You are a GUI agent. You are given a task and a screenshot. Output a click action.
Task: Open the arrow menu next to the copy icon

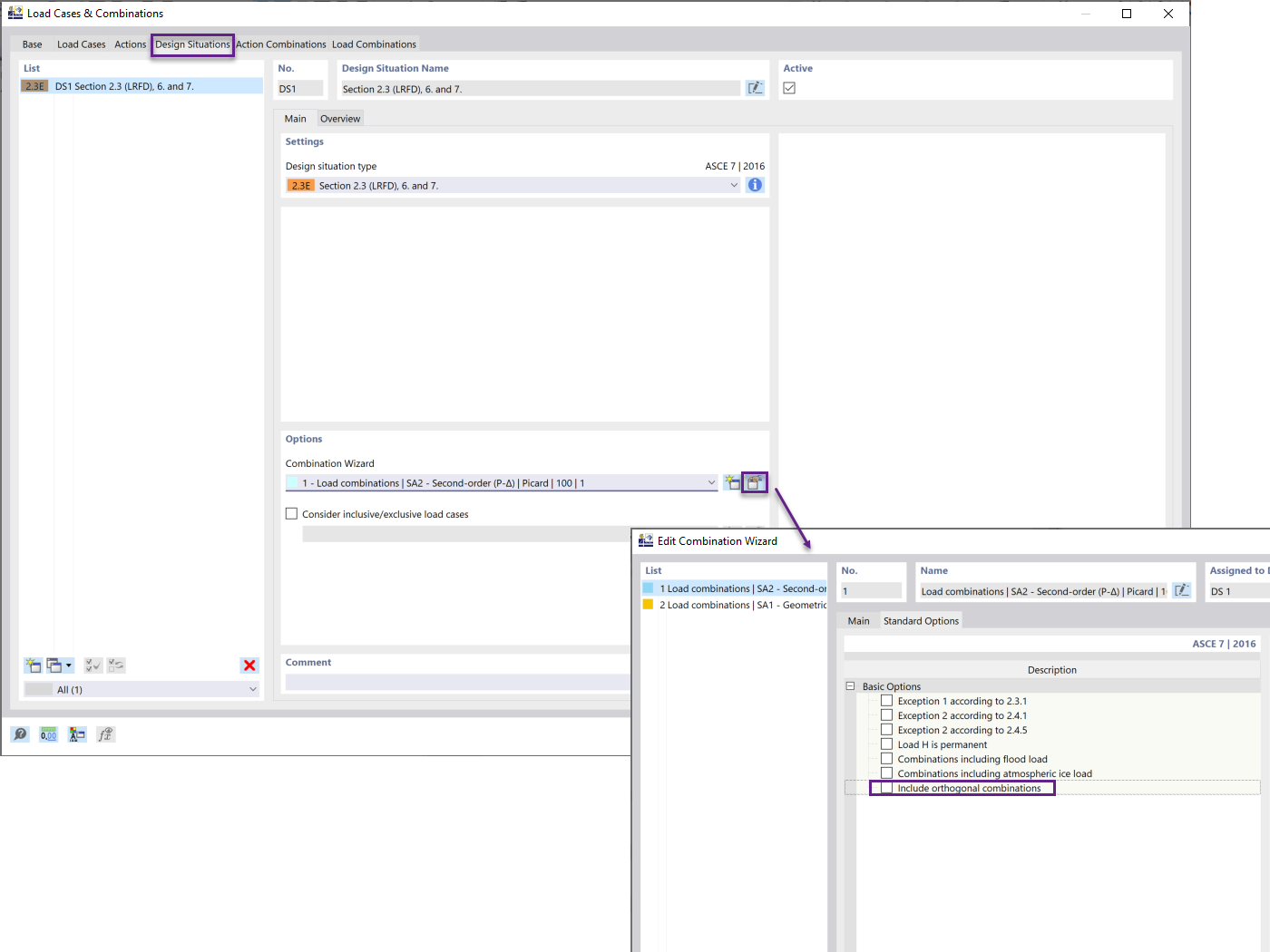tap(68, 665)
